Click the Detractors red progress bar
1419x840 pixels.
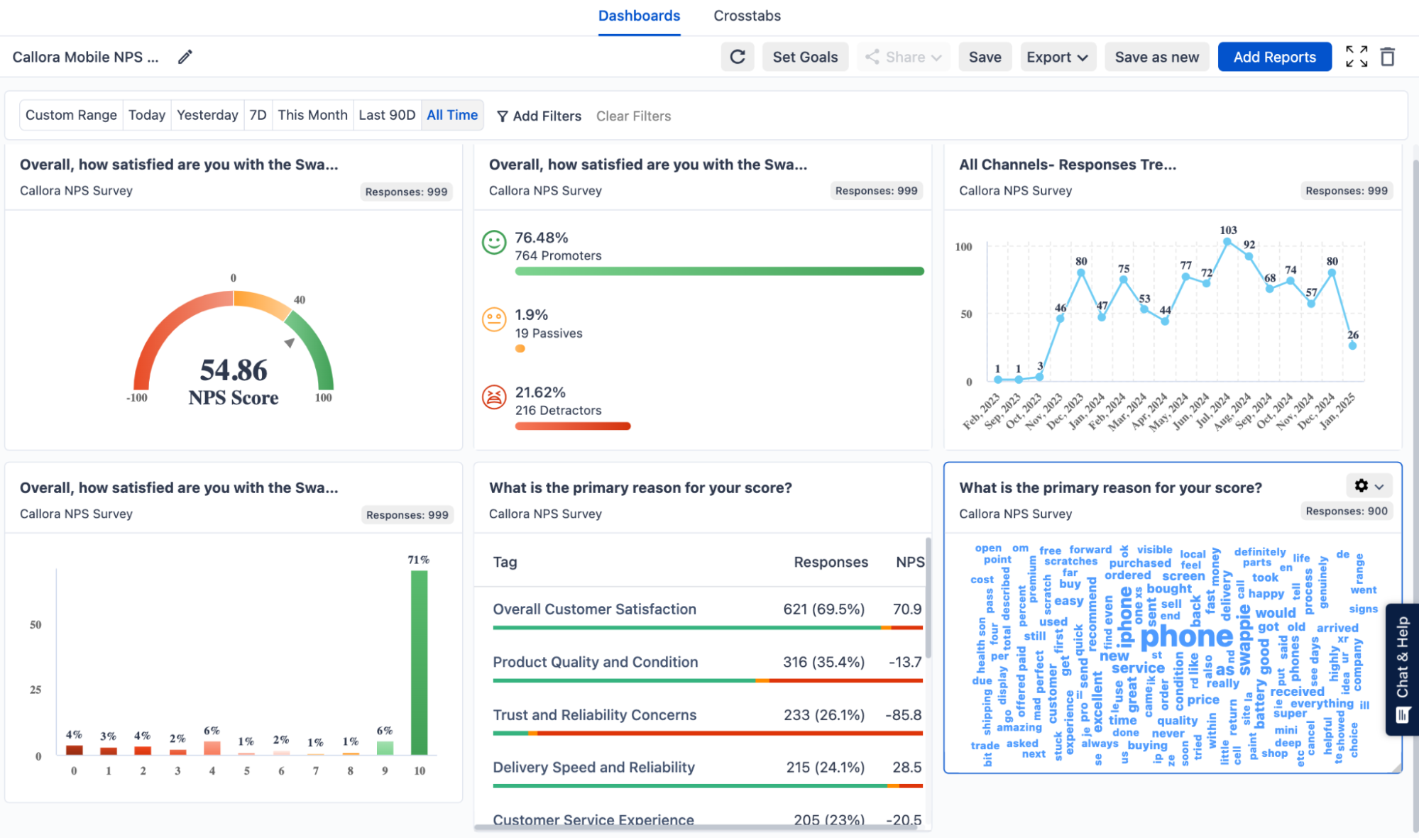(572, 426)
